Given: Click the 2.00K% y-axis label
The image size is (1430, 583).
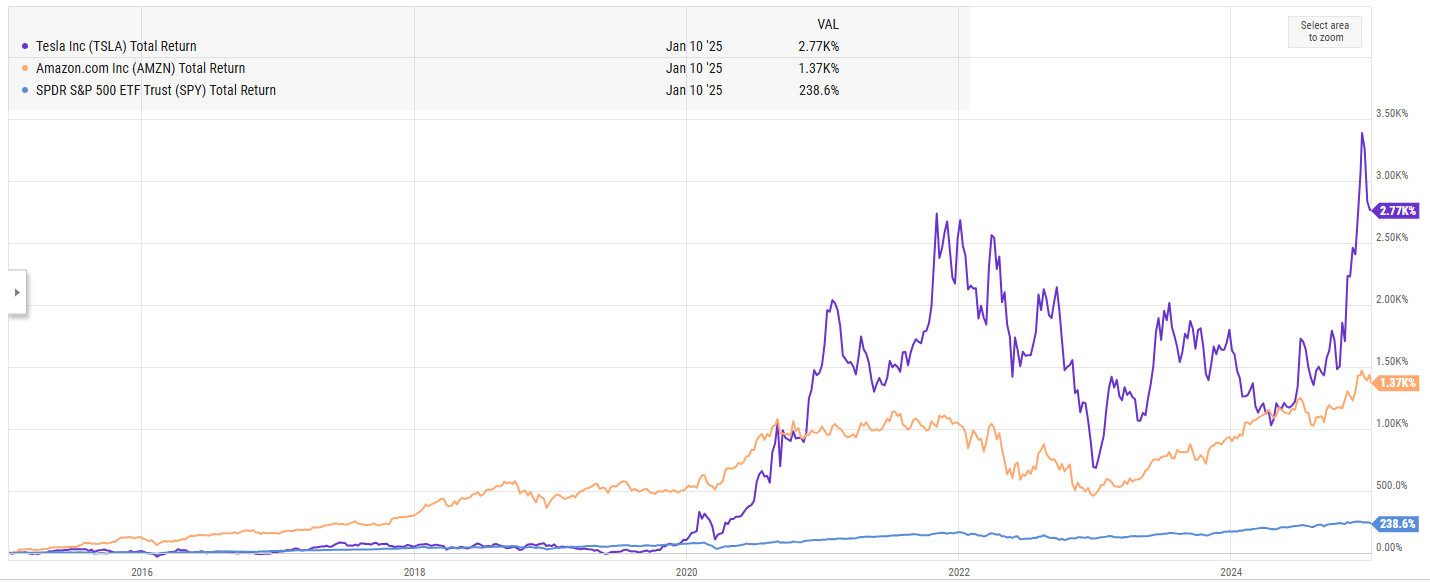Looking at the screenshot, I should pos(1392,299).
